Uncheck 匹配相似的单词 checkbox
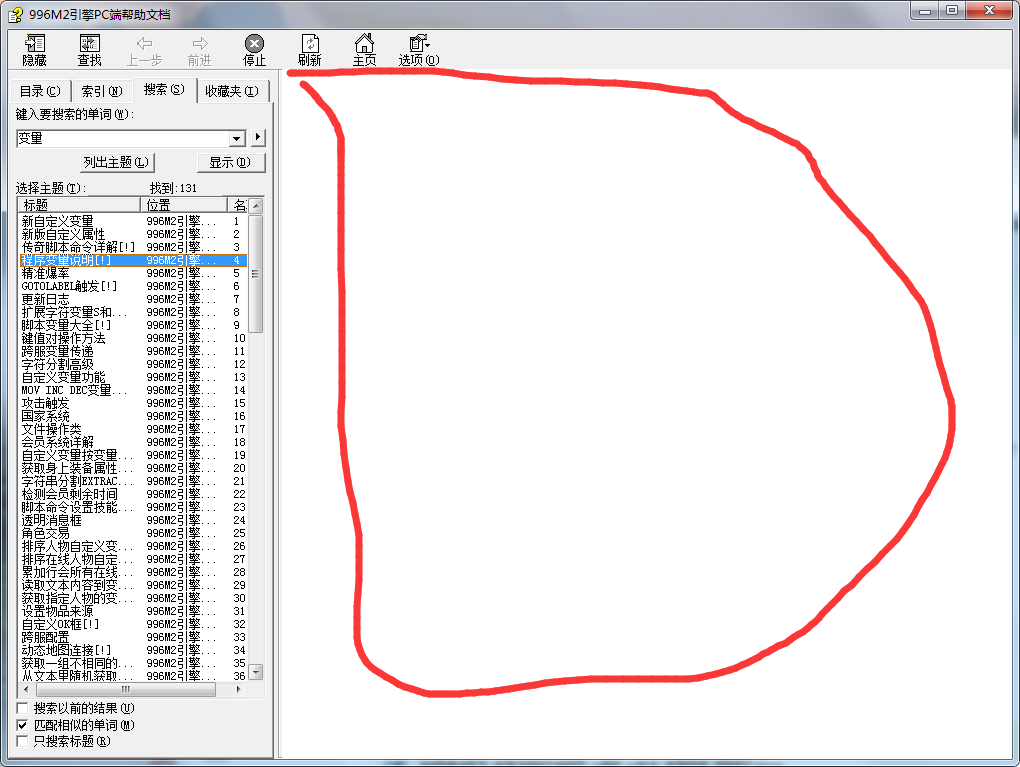The image size is (1020, 767). coord(23,724)
